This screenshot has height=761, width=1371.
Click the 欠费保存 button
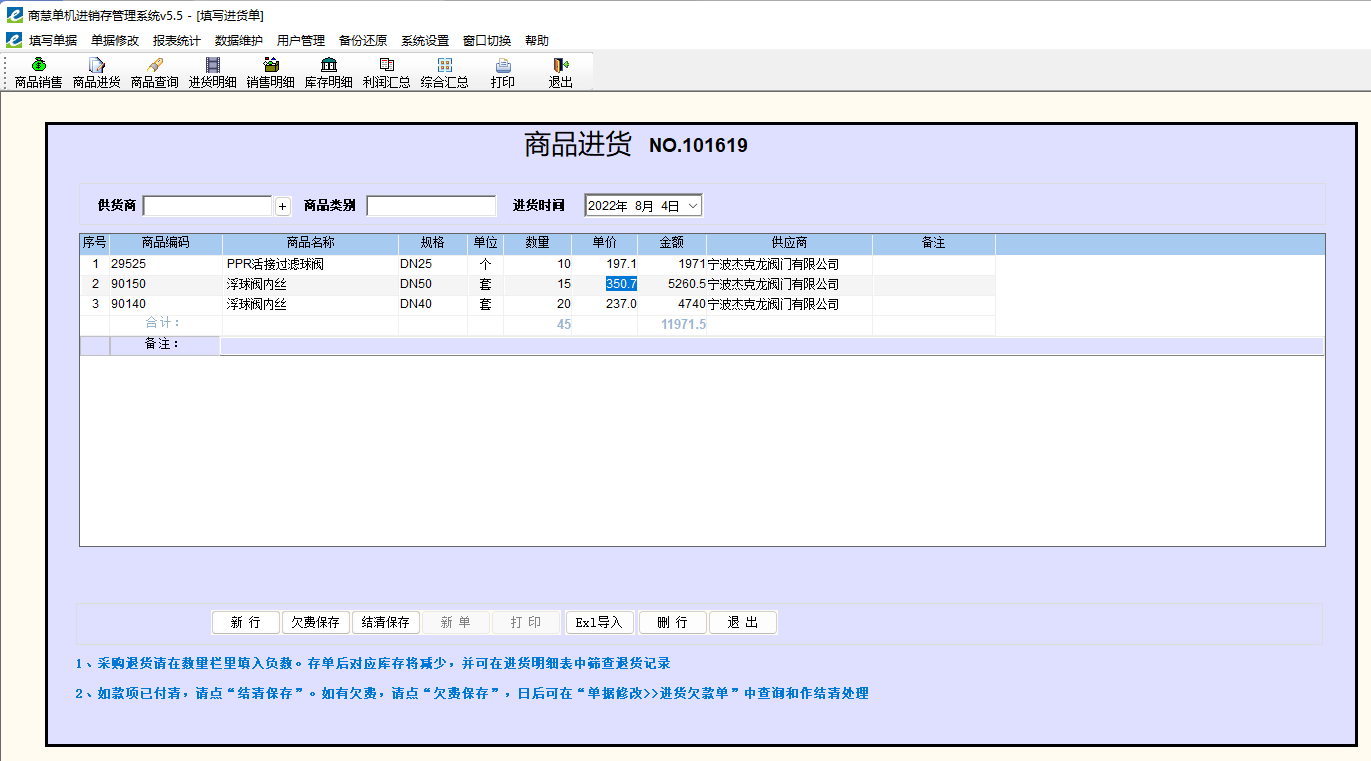coord(316,622)
